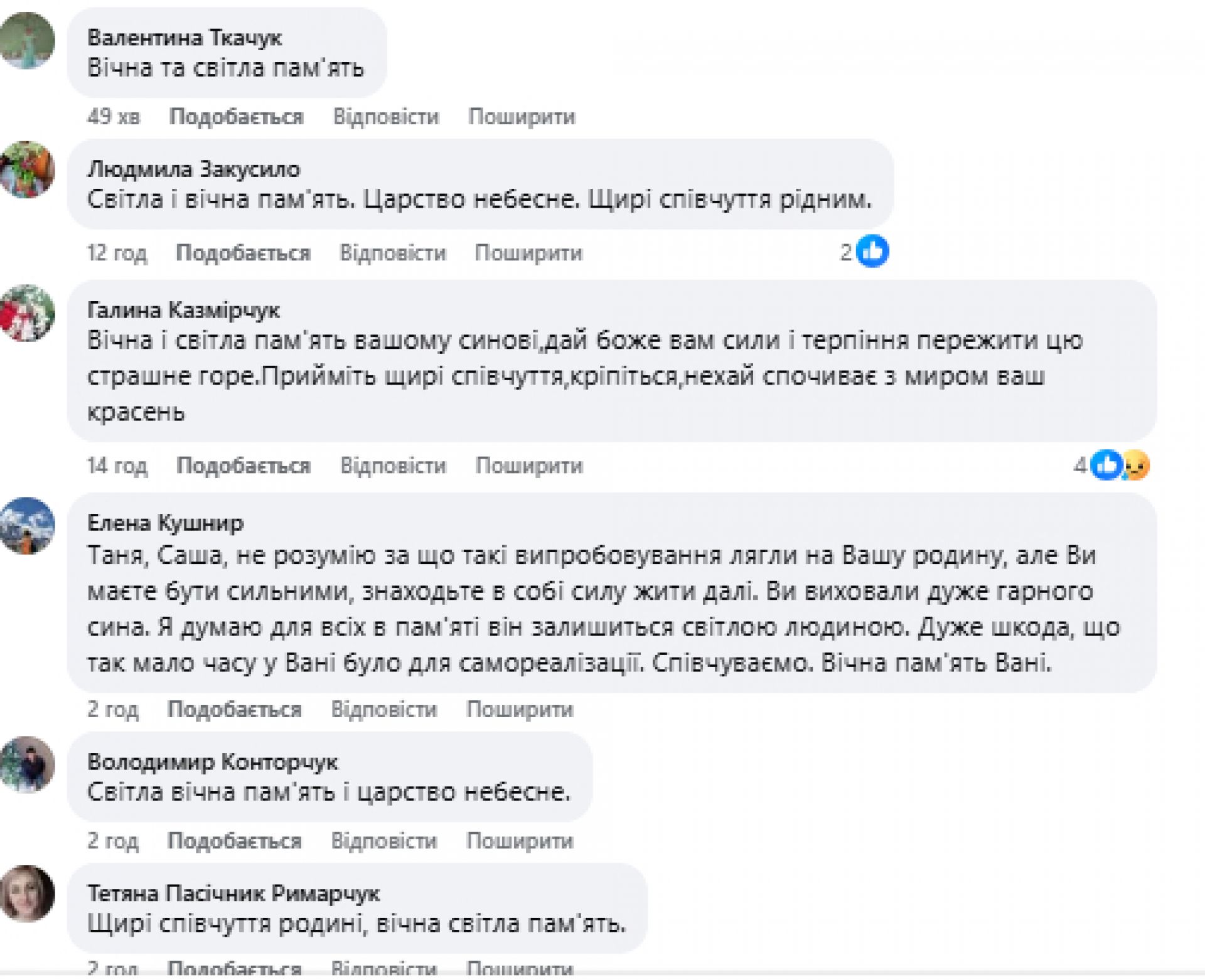Open Володимир Конторчук's profile picture
The image size is (1205, 980).
[x=27, y=765]
